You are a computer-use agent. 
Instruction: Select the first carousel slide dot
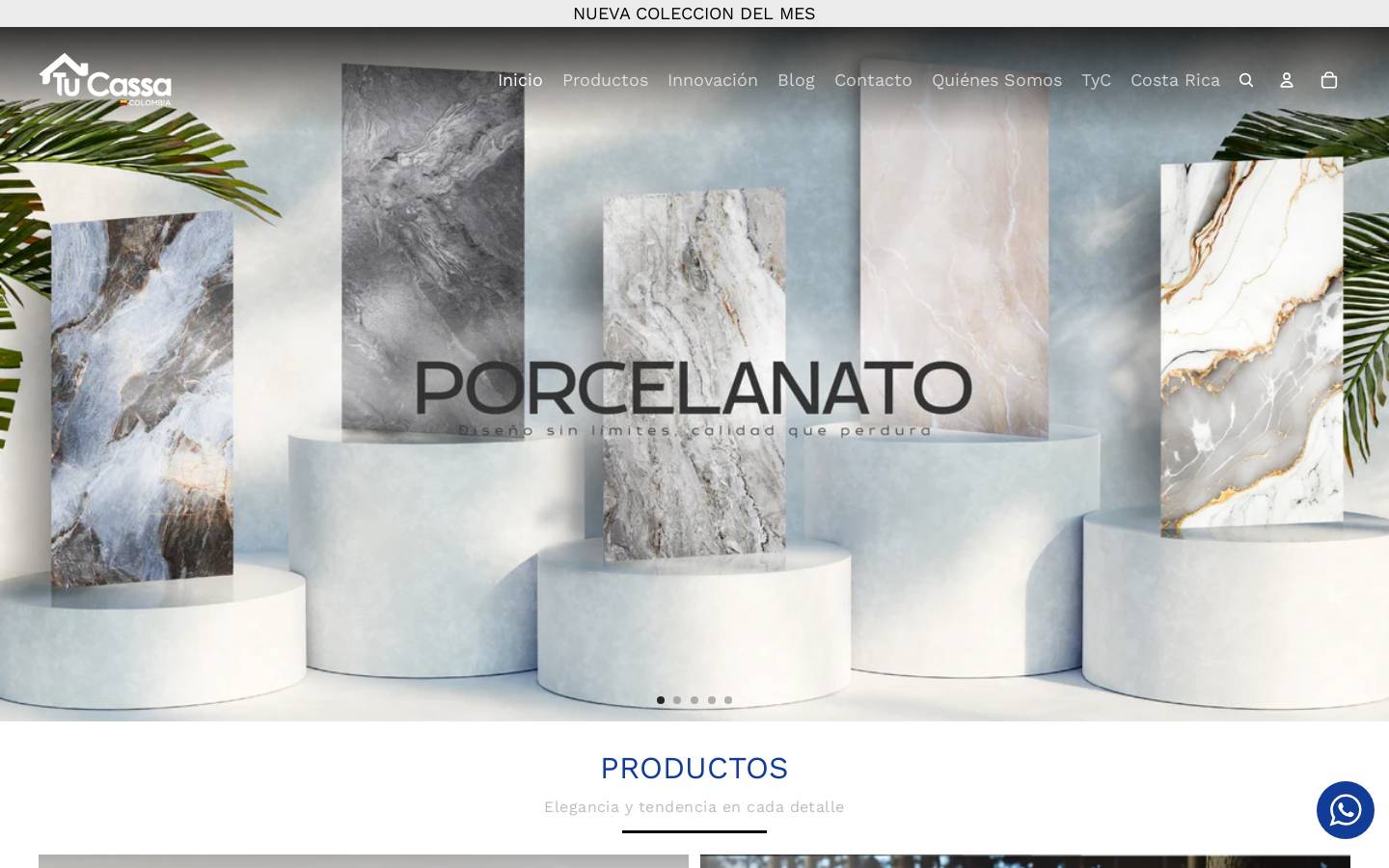coord(661,700)
